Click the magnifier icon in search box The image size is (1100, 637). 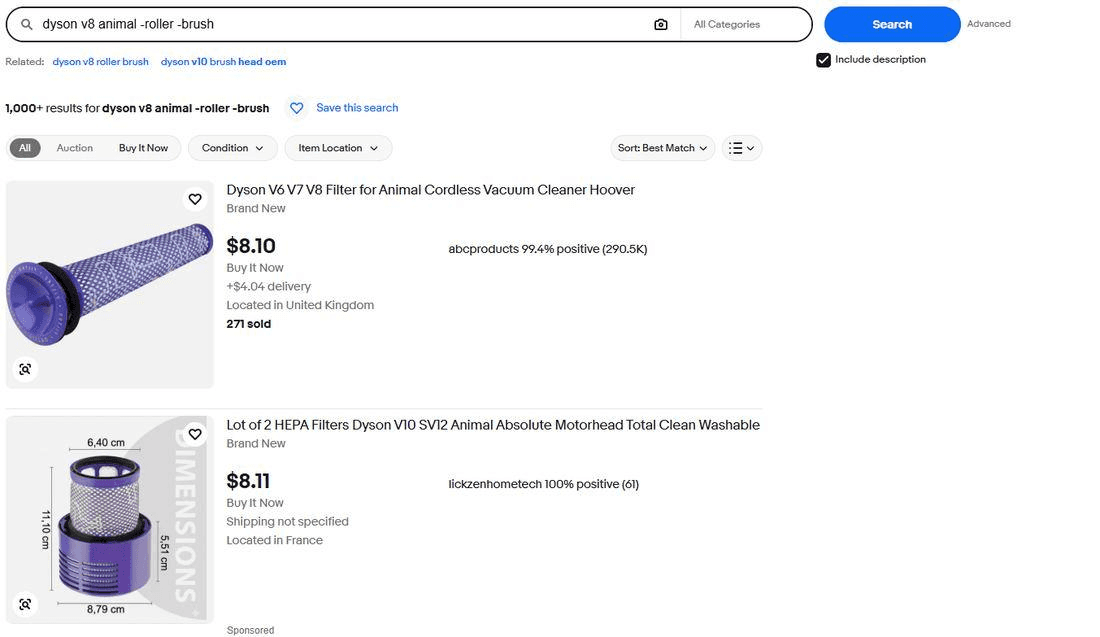[27, 25]
